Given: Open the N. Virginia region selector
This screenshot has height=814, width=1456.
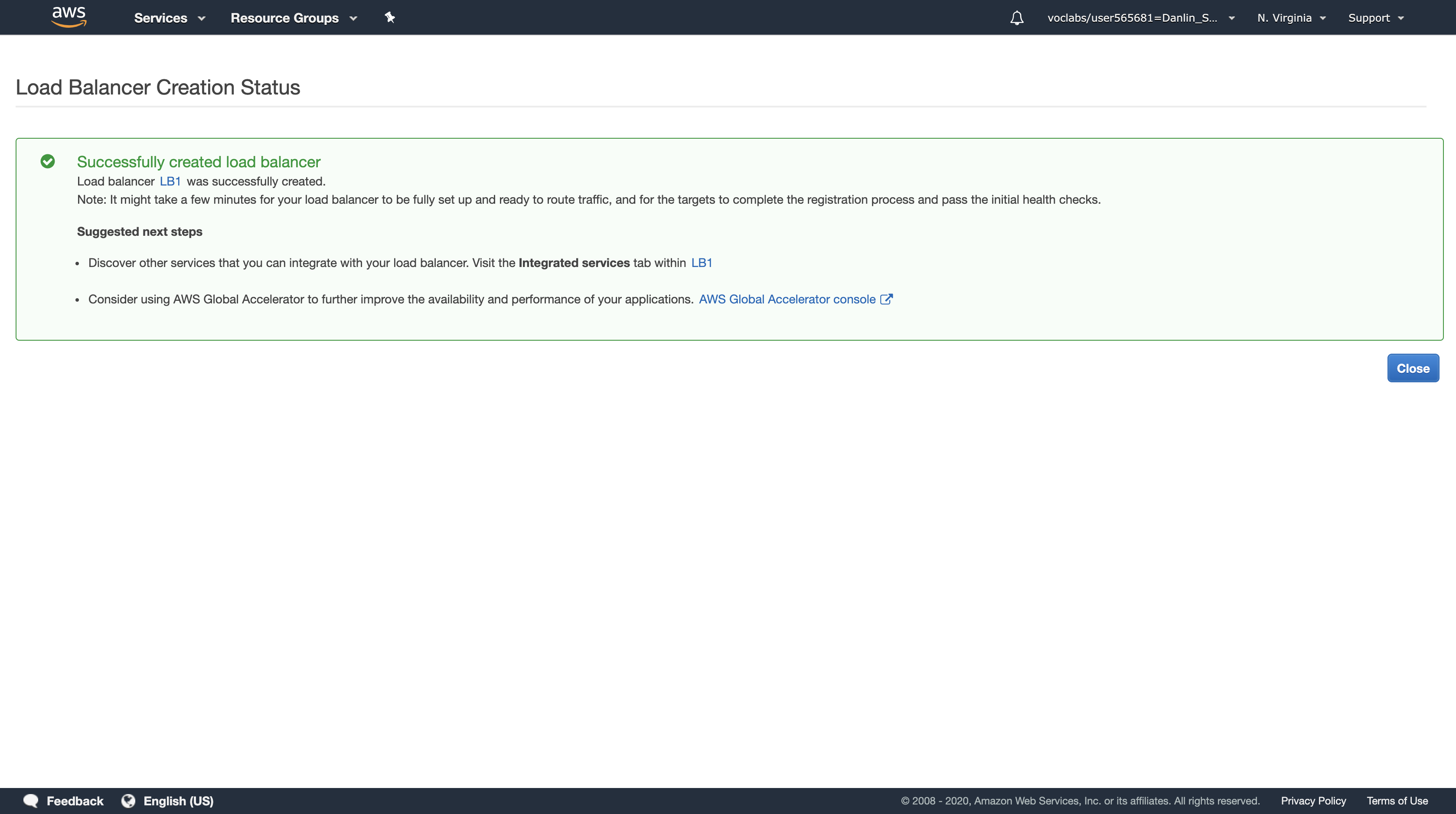Looking at the screenshot, I should pyautogui.click(x=1291, y=18).
